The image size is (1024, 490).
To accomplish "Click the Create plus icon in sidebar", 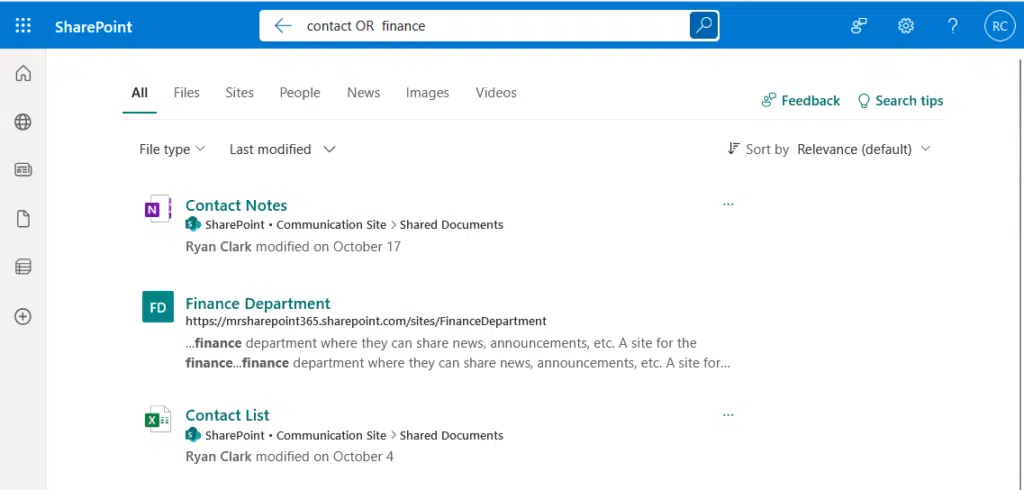I will coord(23,317).
